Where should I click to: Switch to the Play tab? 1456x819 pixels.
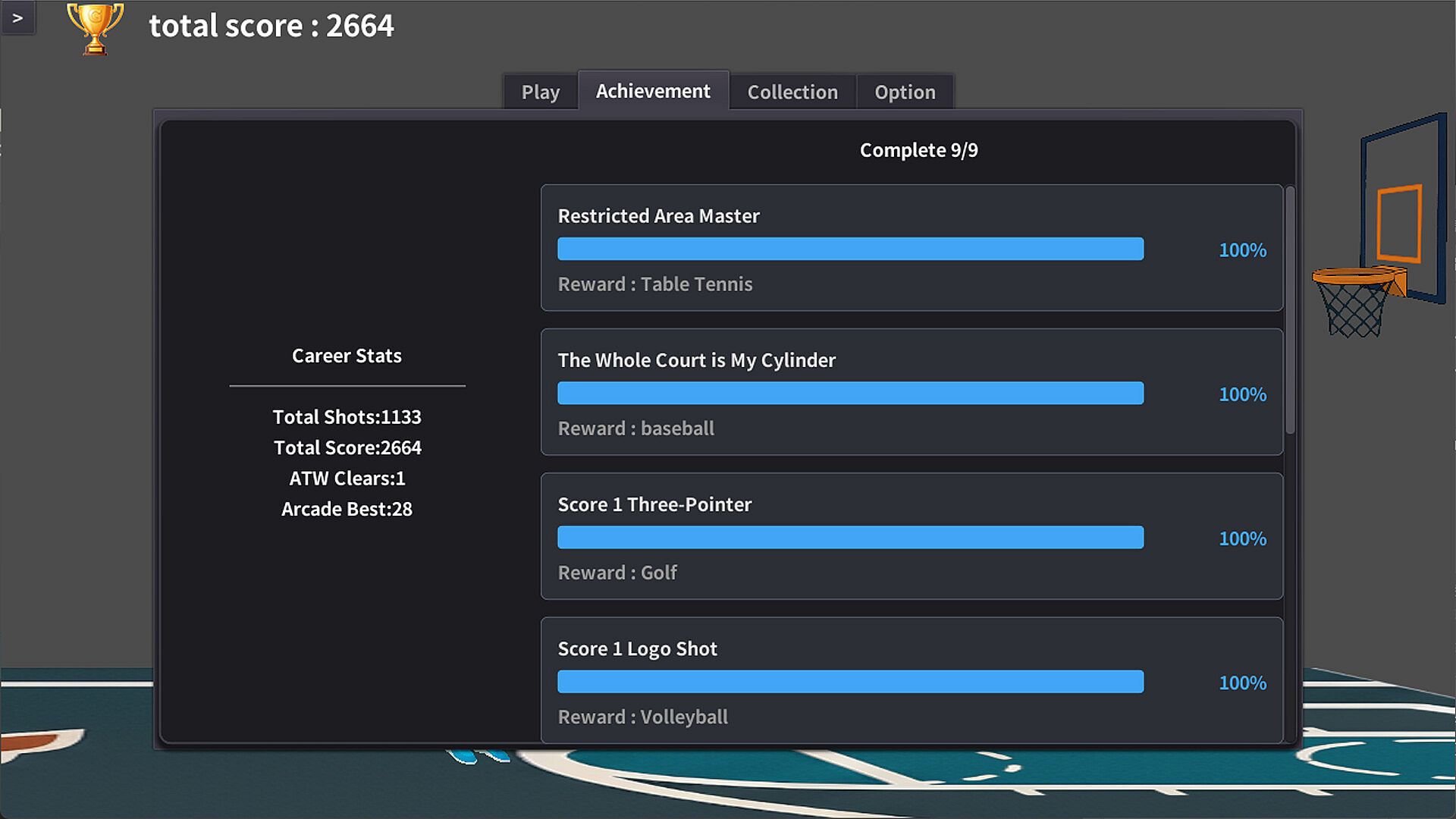540,92
